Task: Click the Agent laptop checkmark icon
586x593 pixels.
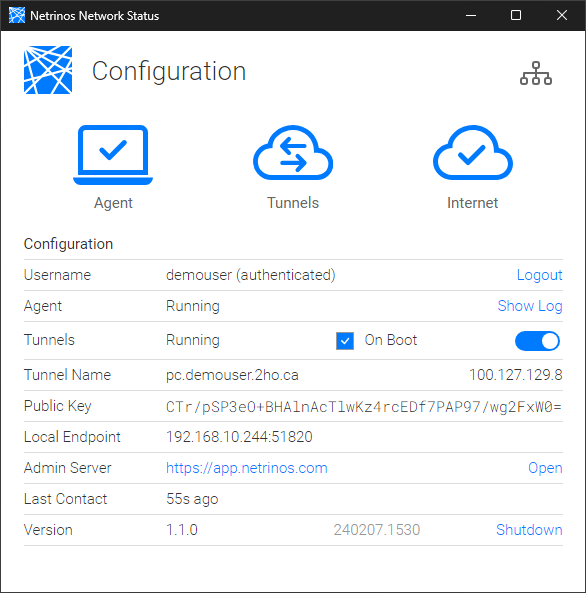Action: pyautogui.click(x=113, y=155)
